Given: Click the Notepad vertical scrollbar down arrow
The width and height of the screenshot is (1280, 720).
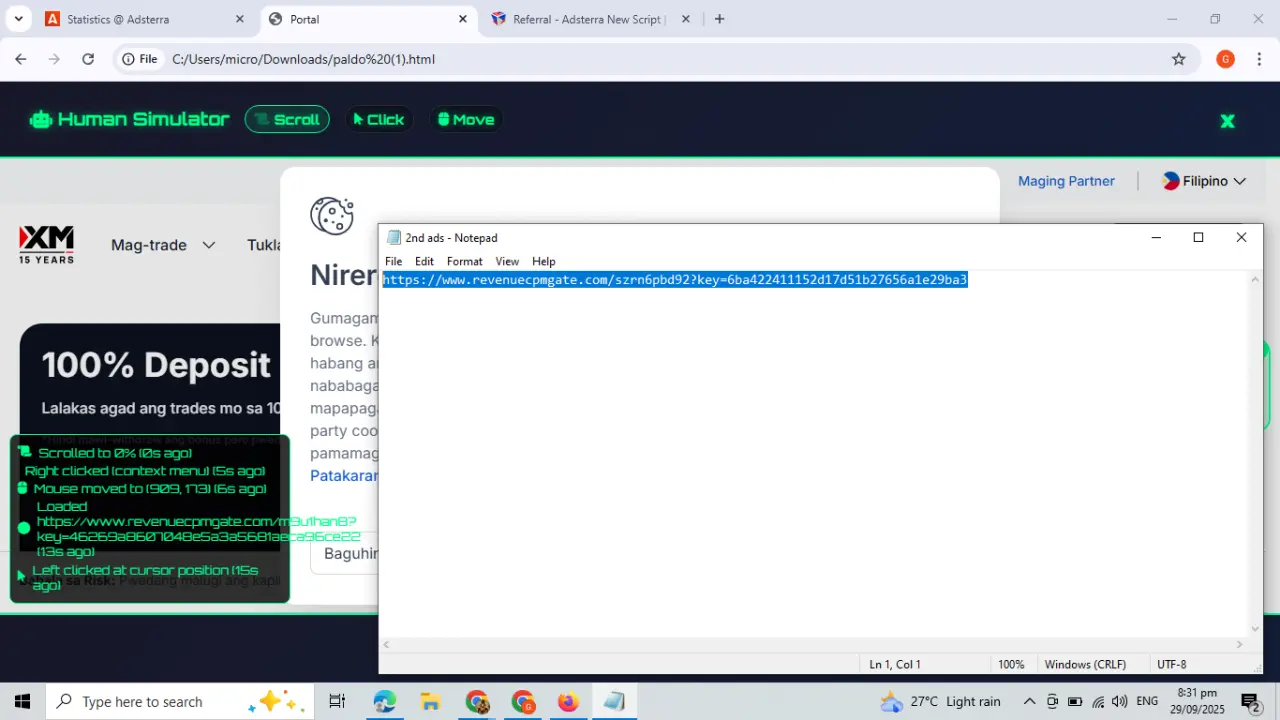Looking at the screenshot, I should 1256,629.
